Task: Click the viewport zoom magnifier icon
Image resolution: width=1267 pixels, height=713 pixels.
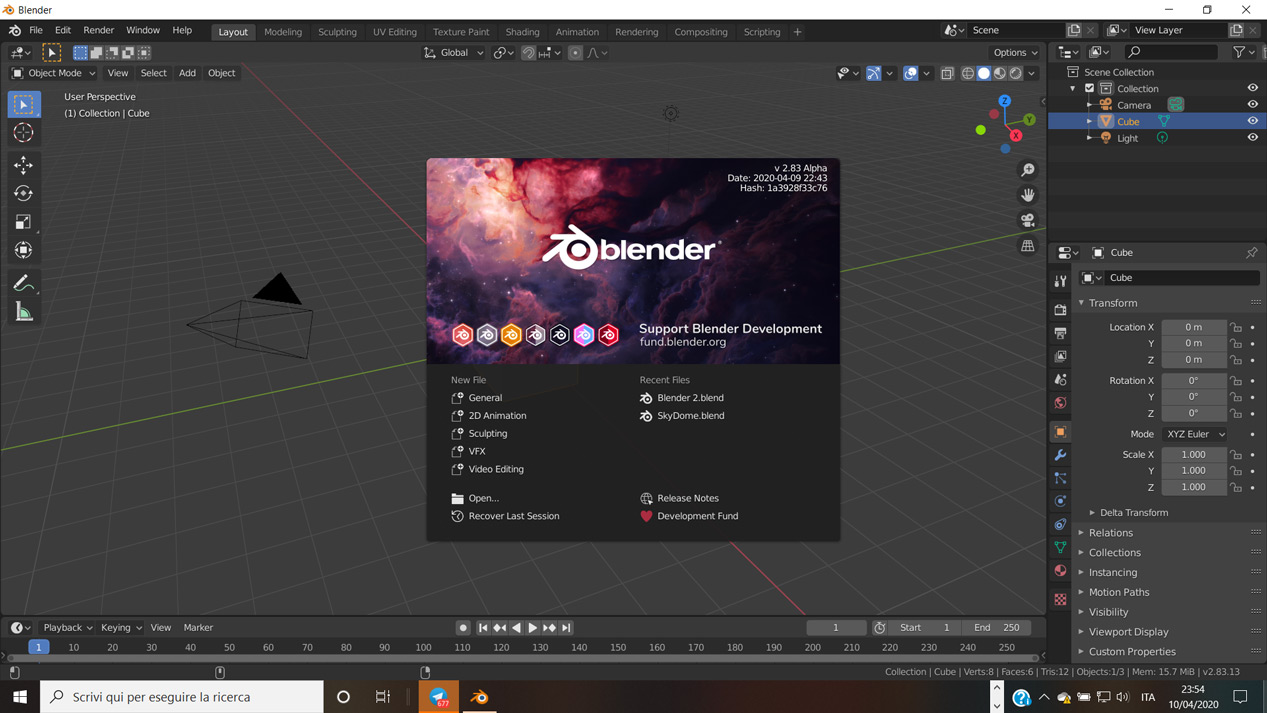Action: [1028, 170]
